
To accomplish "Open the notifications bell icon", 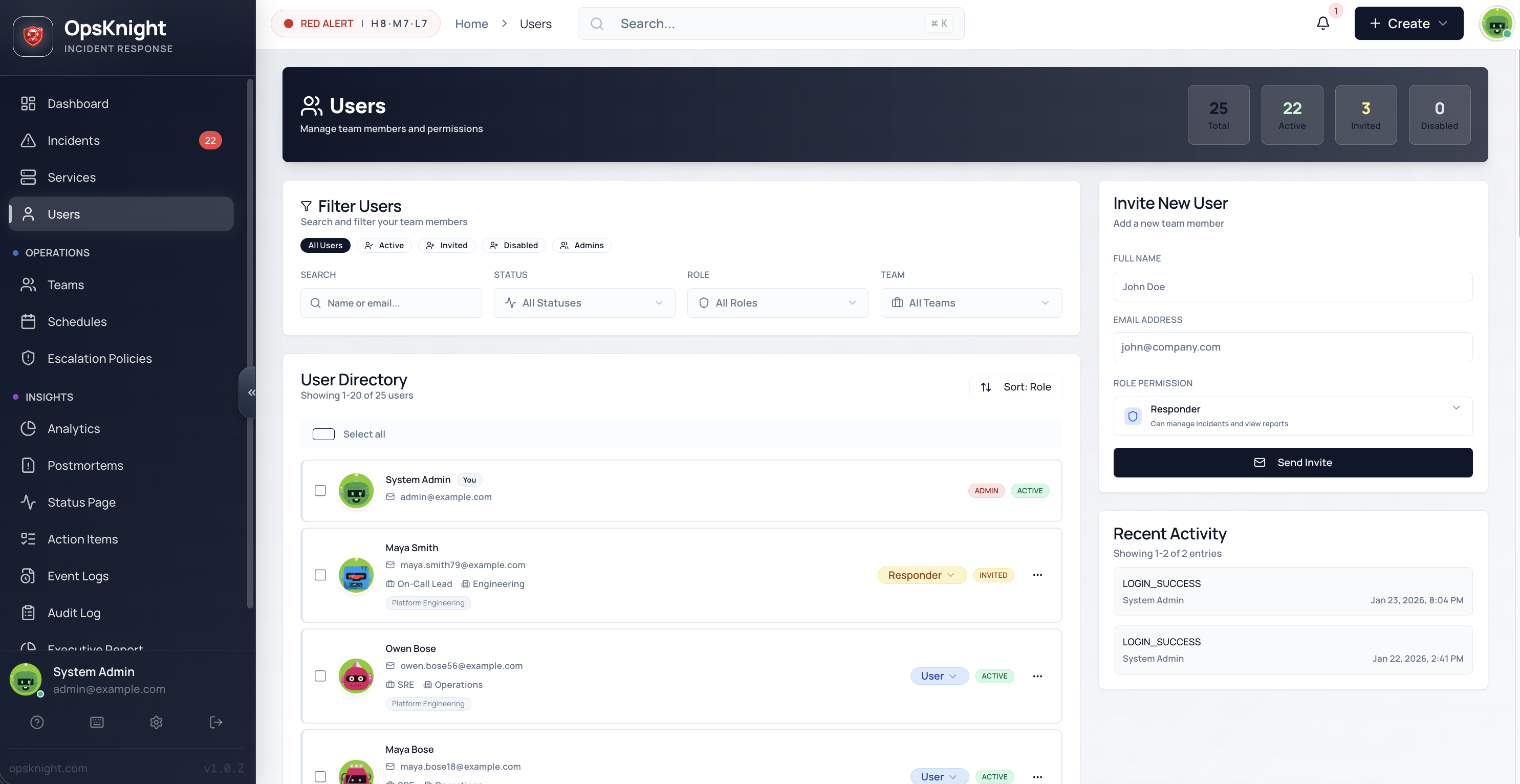I will [1323, 23].
